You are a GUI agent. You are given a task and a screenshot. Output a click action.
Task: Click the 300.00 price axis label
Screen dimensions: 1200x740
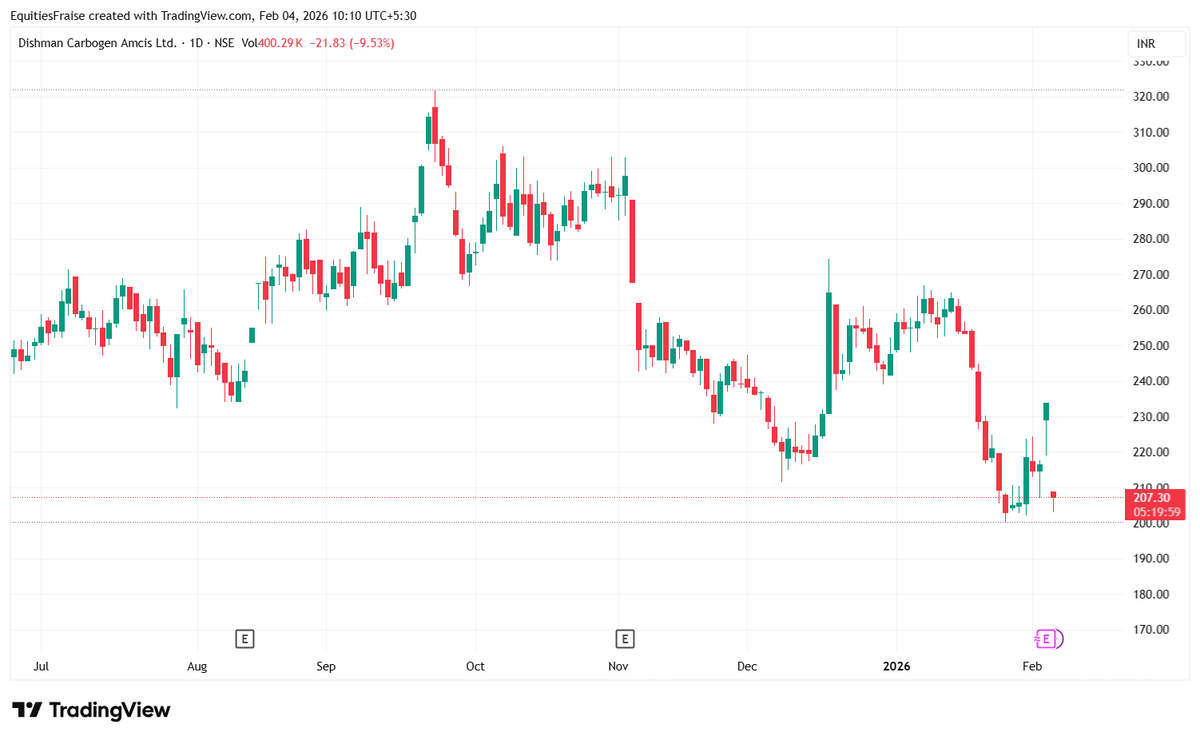coord(1153,168)
